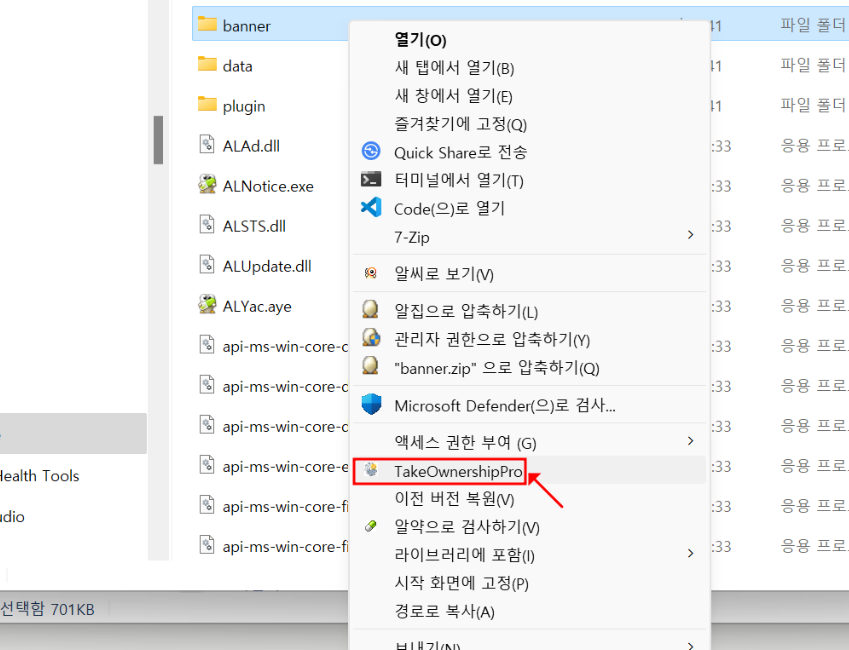Screen dimensions: 849x650
Task: Select 관리자 권한으로 압축하기(Y) entry
Action: pyautogui.click(x=530, y=339)
